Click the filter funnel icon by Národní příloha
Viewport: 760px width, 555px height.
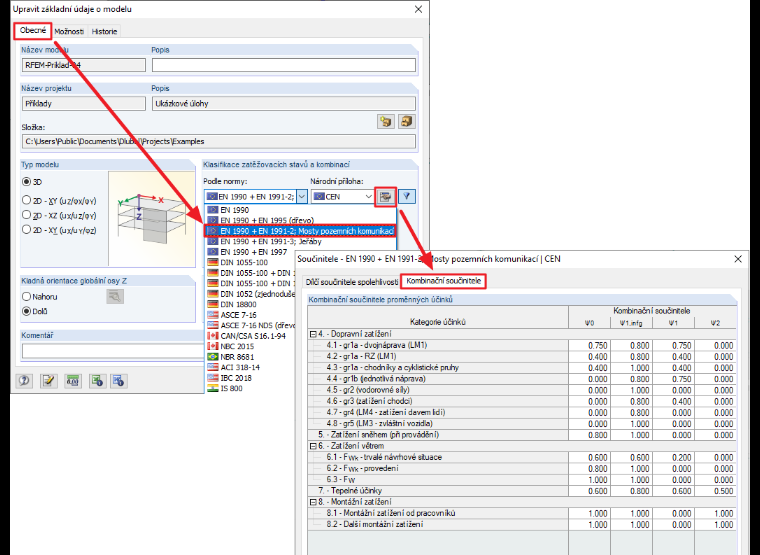(x=407, y=197)
